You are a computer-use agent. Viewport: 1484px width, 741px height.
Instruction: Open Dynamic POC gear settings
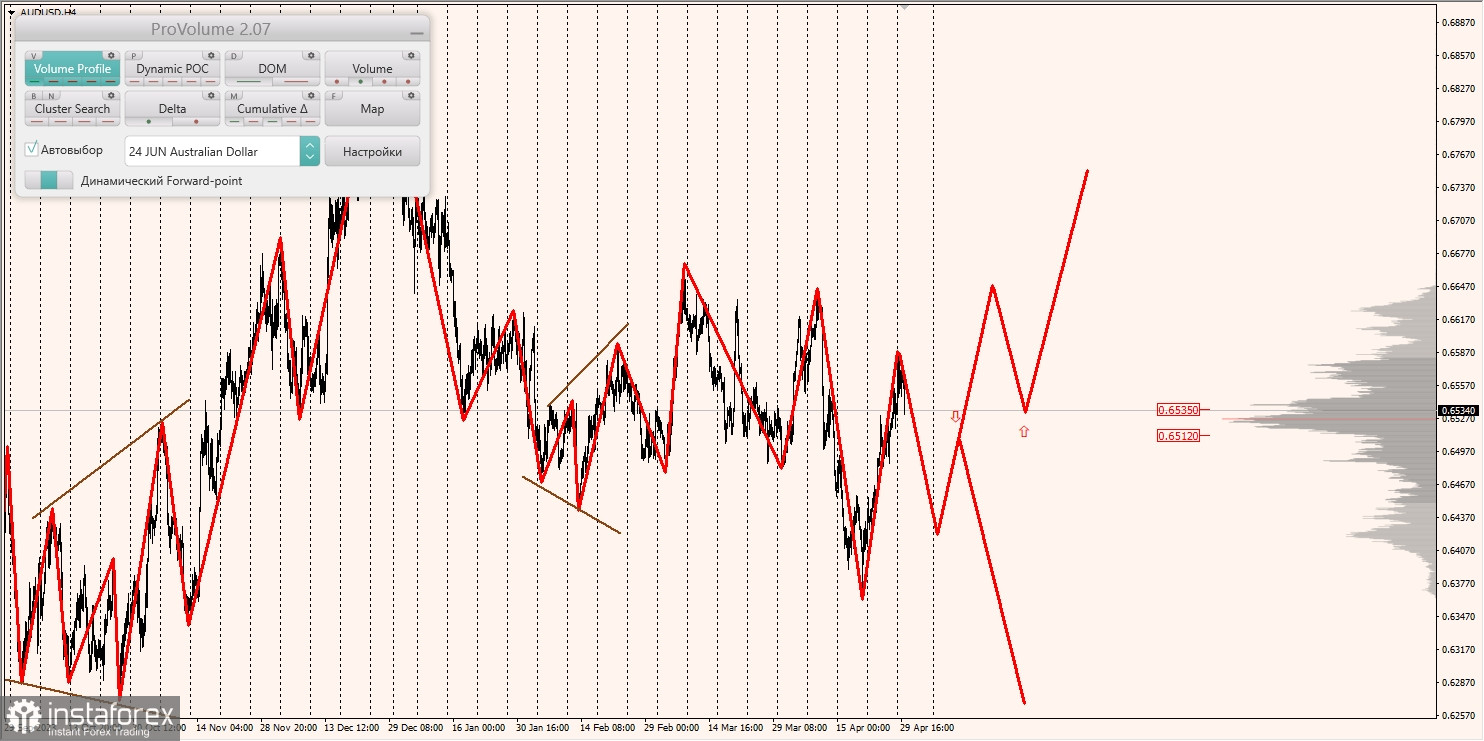click(211, 55)
